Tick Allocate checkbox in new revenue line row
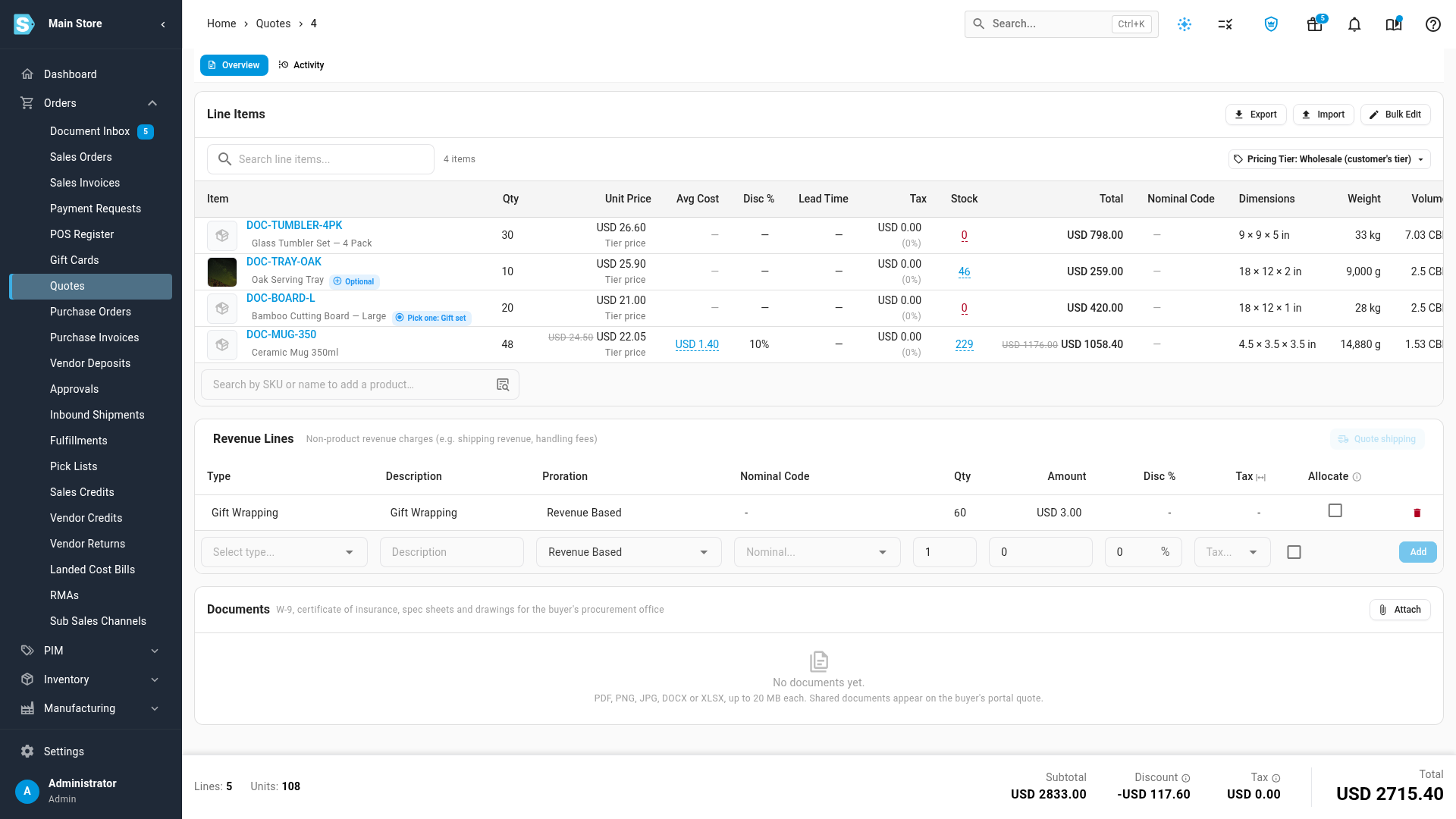The image size is (1456, 819). 1294,553
